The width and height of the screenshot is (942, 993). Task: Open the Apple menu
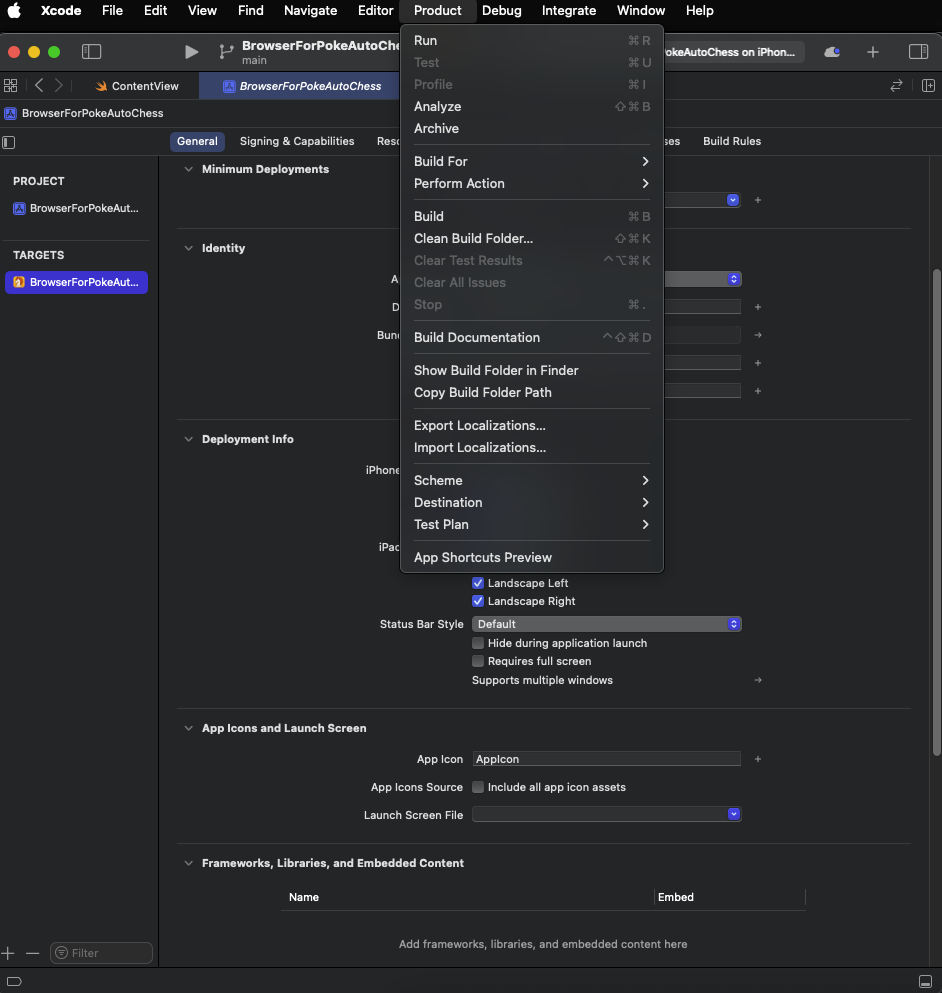point(15,11)
